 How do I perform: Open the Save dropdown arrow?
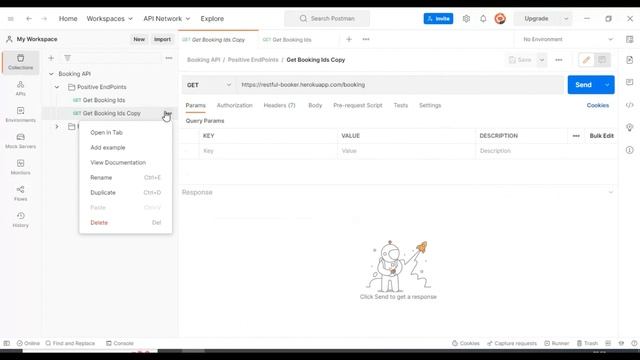(x=542, y=60)
